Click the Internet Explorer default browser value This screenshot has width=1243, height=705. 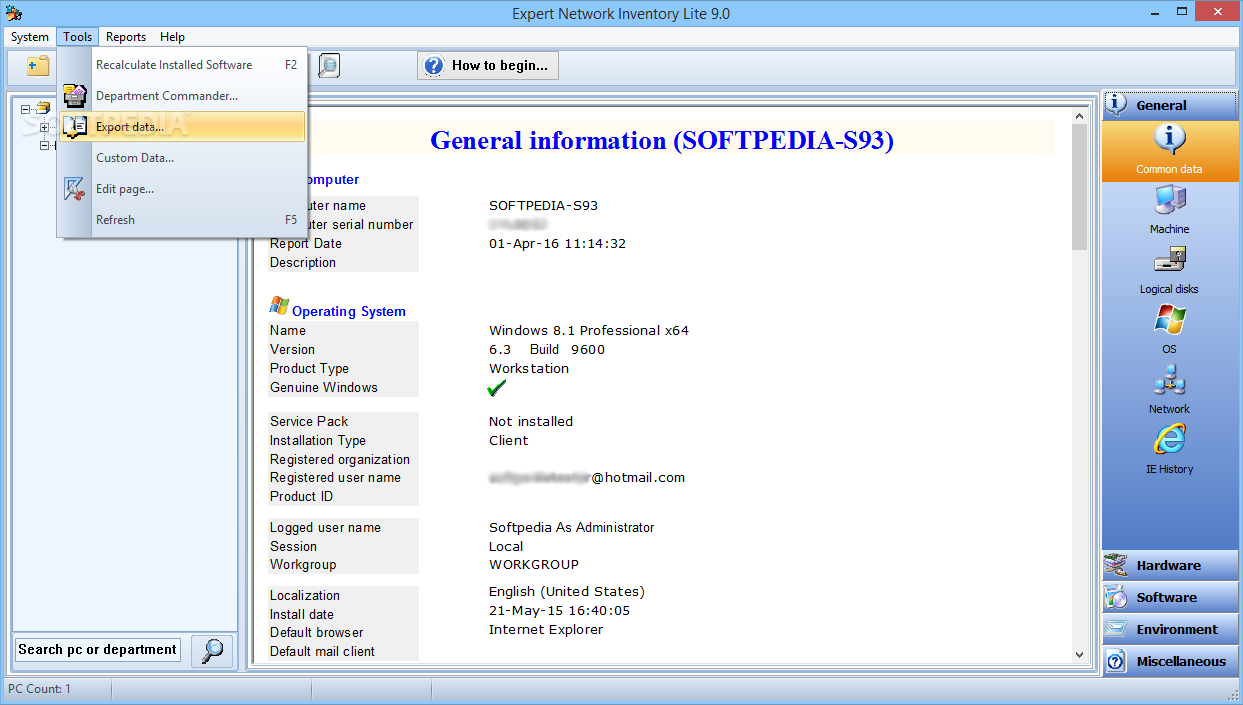tap(546, 630)
